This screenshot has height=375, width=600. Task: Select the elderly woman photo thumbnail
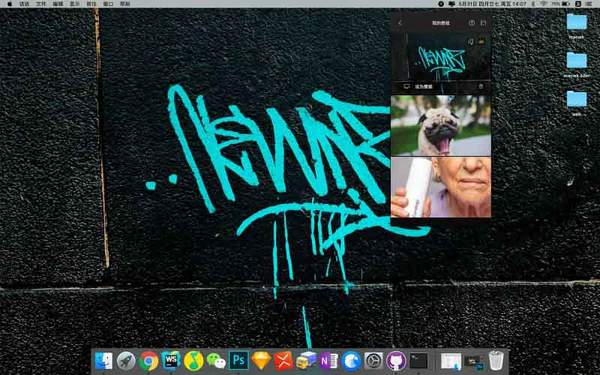click(441, 187)
